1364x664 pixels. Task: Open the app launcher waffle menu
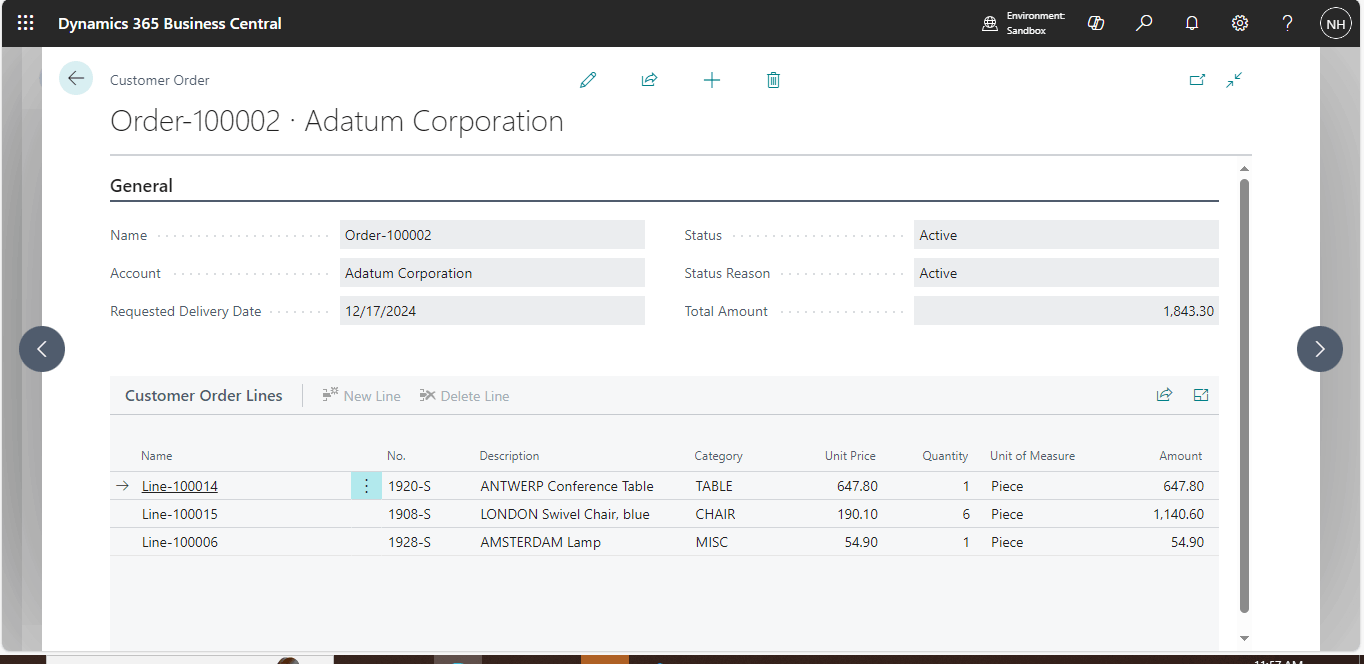coord(25,23)
